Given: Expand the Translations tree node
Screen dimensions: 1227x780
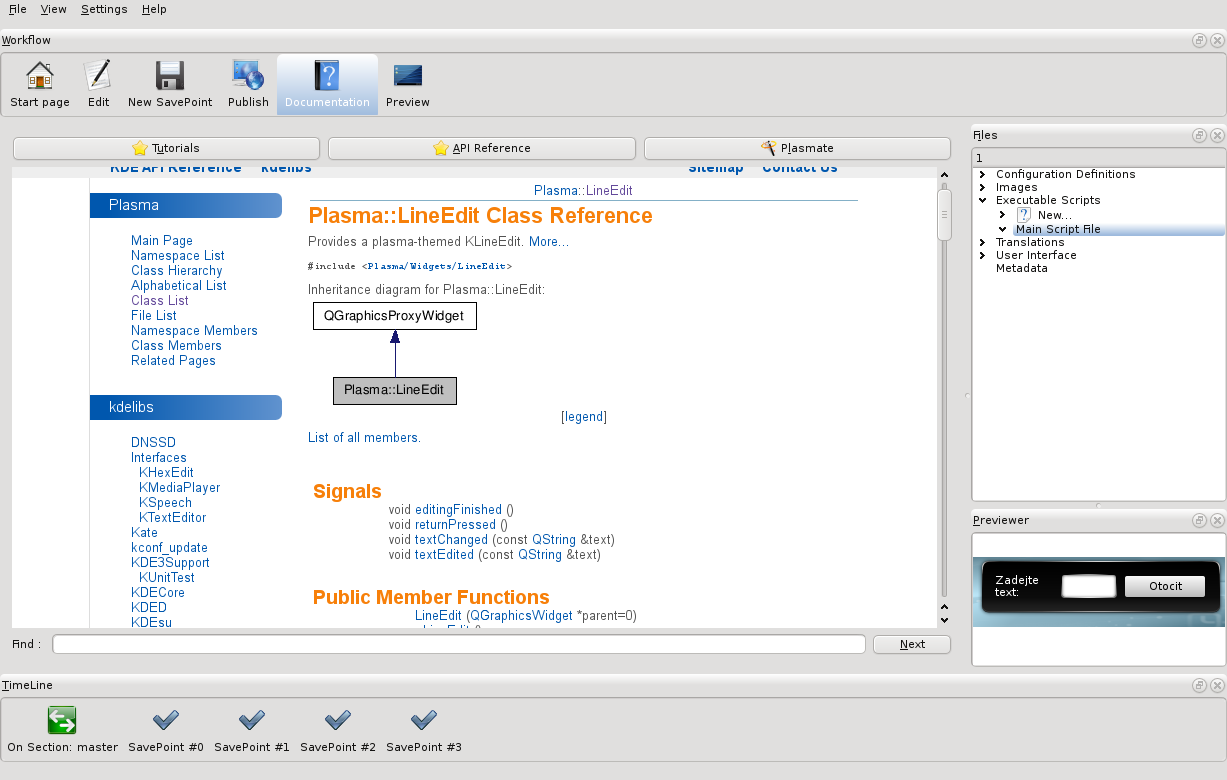Looking at the screenshot, I should [x=983, y=242].
